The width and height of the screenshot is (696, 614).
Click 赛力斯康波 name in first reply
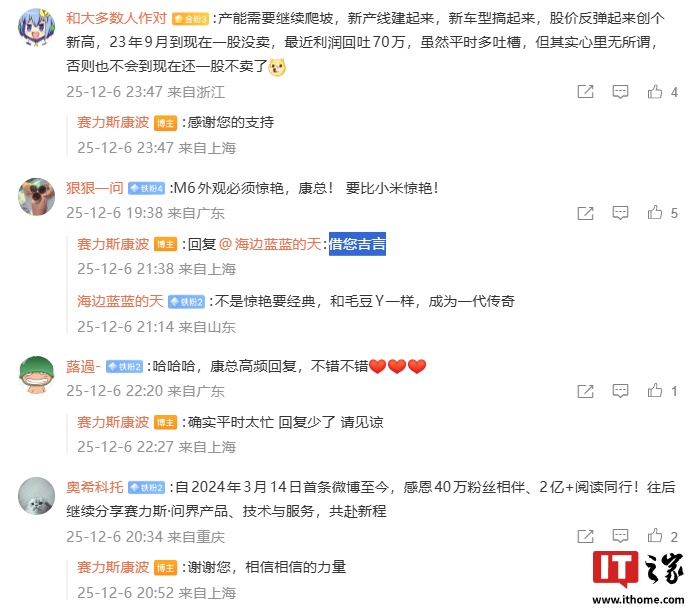point(113,122)
